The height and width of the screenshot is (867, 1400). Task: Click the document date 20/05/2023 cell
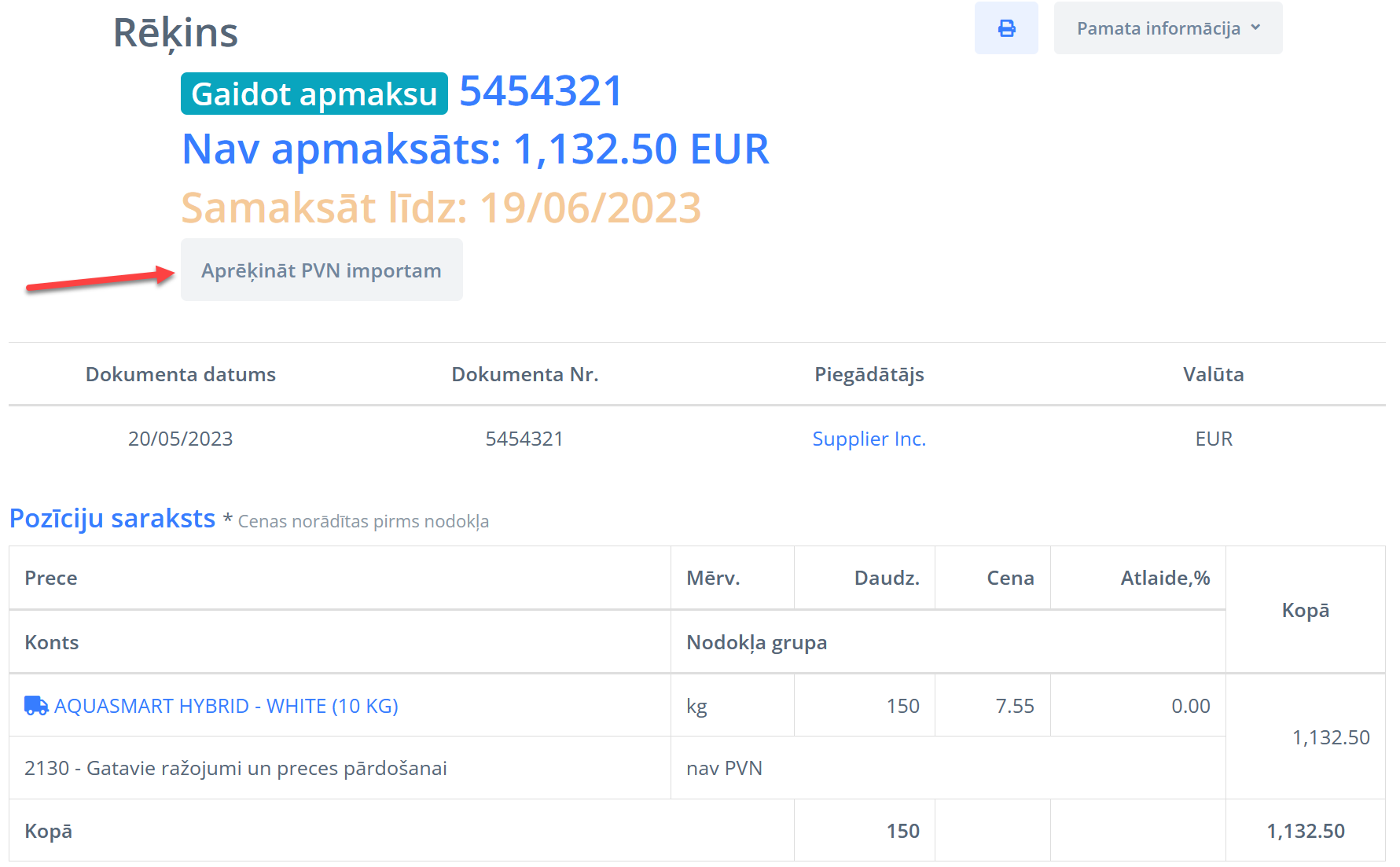[181, 439]
